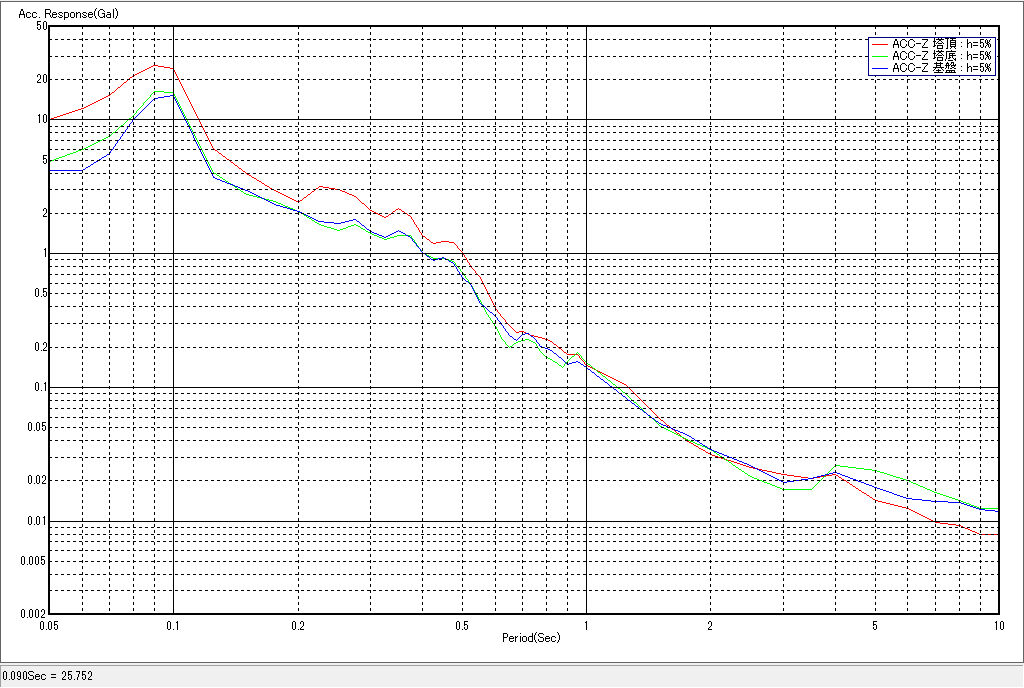Viewport: 1024px width, 688px height.
Task: Click the y-axis tick label 50
Action: (x=42, y=26)
